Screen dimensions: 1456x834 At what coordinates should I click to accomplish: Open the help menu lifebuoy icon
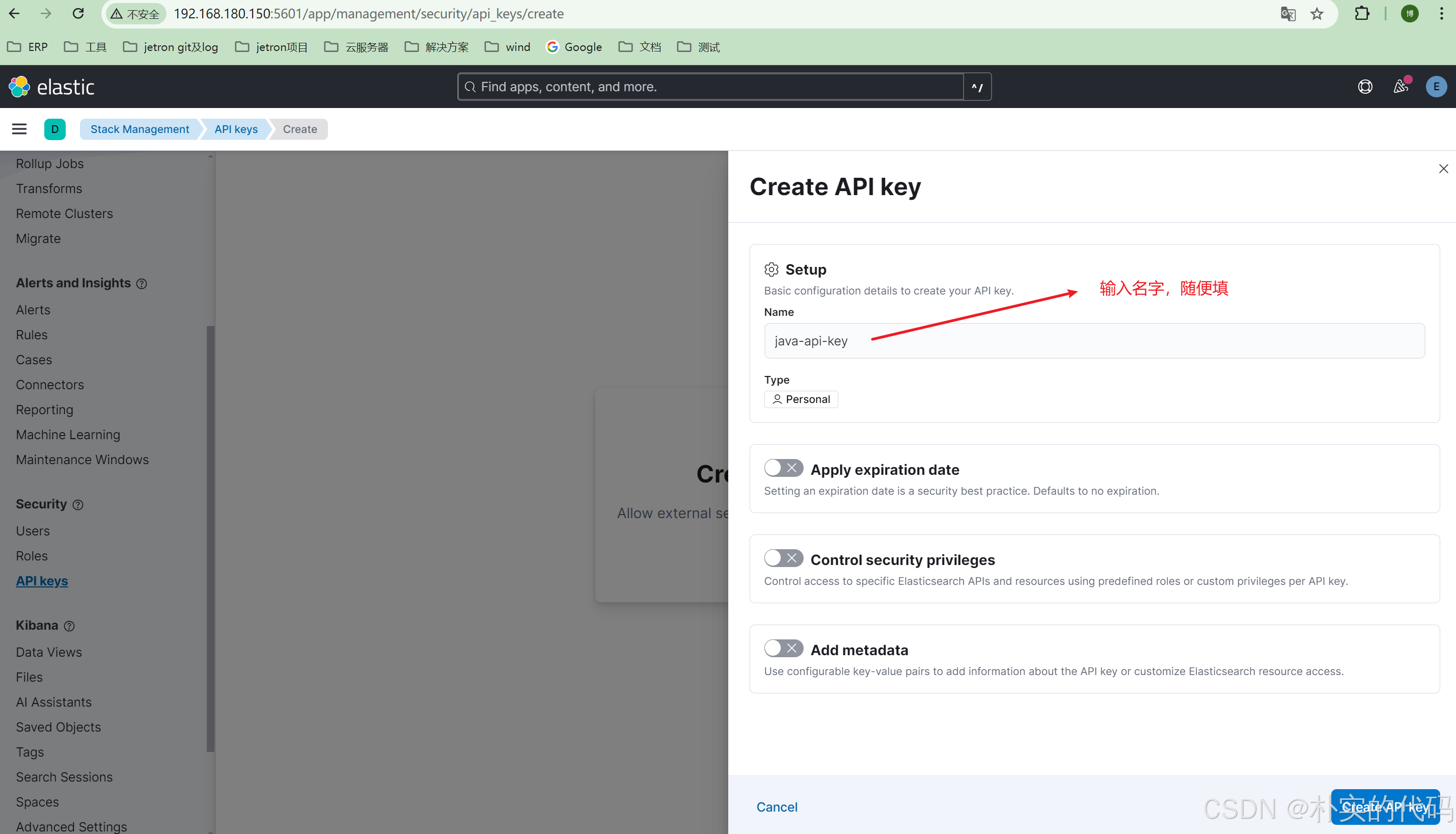(1365, 87)
